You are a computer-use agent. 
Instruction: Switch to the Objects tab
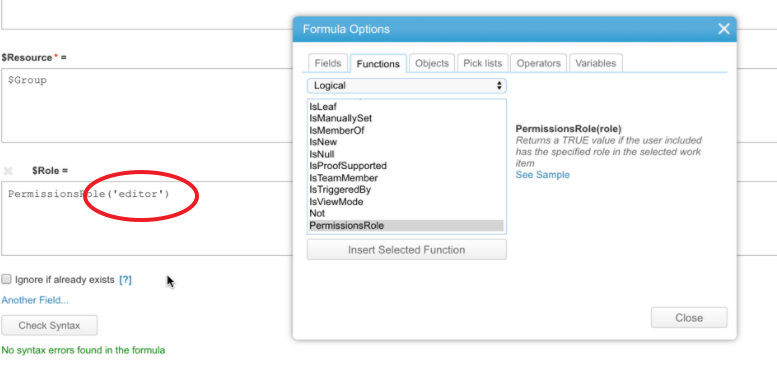coord(432,63)
